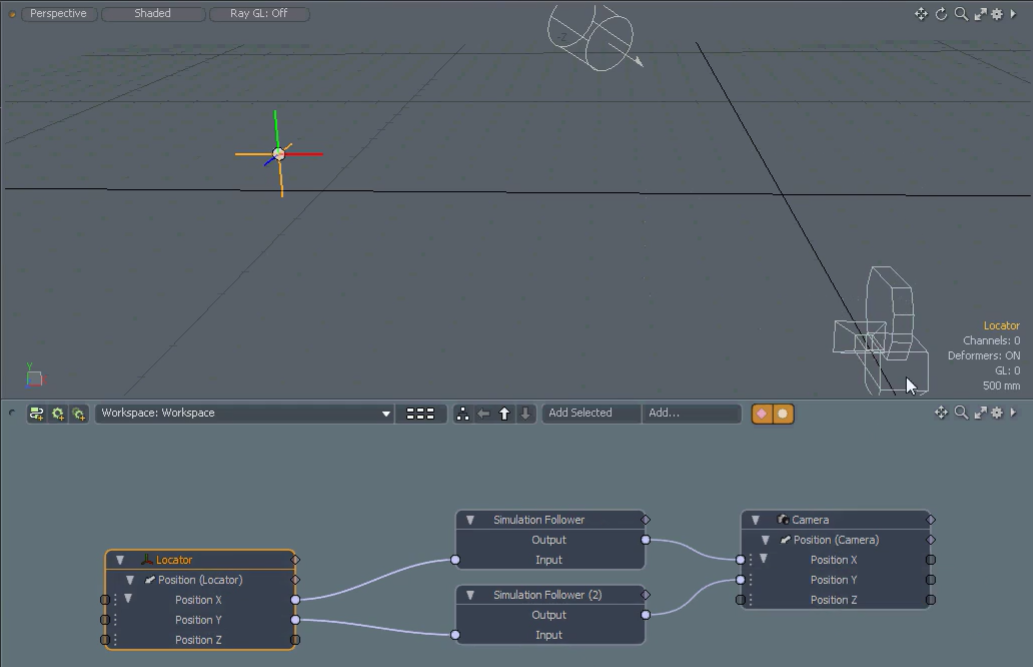
Task: Click the viewport rotate icon
Action: tap(941, 14)
